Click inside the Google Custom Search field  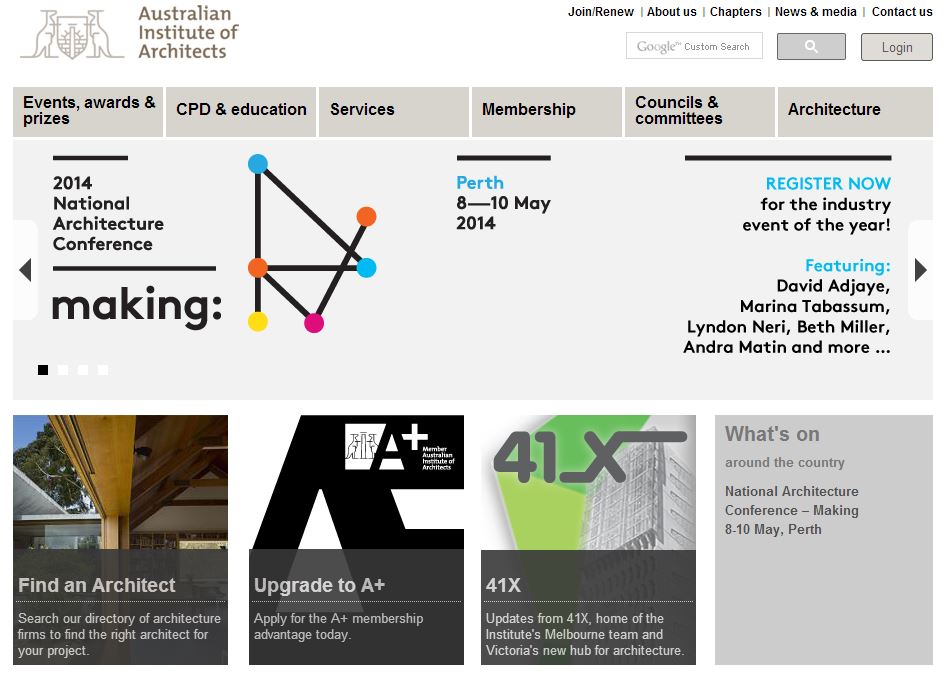click(x=710, y=45)
